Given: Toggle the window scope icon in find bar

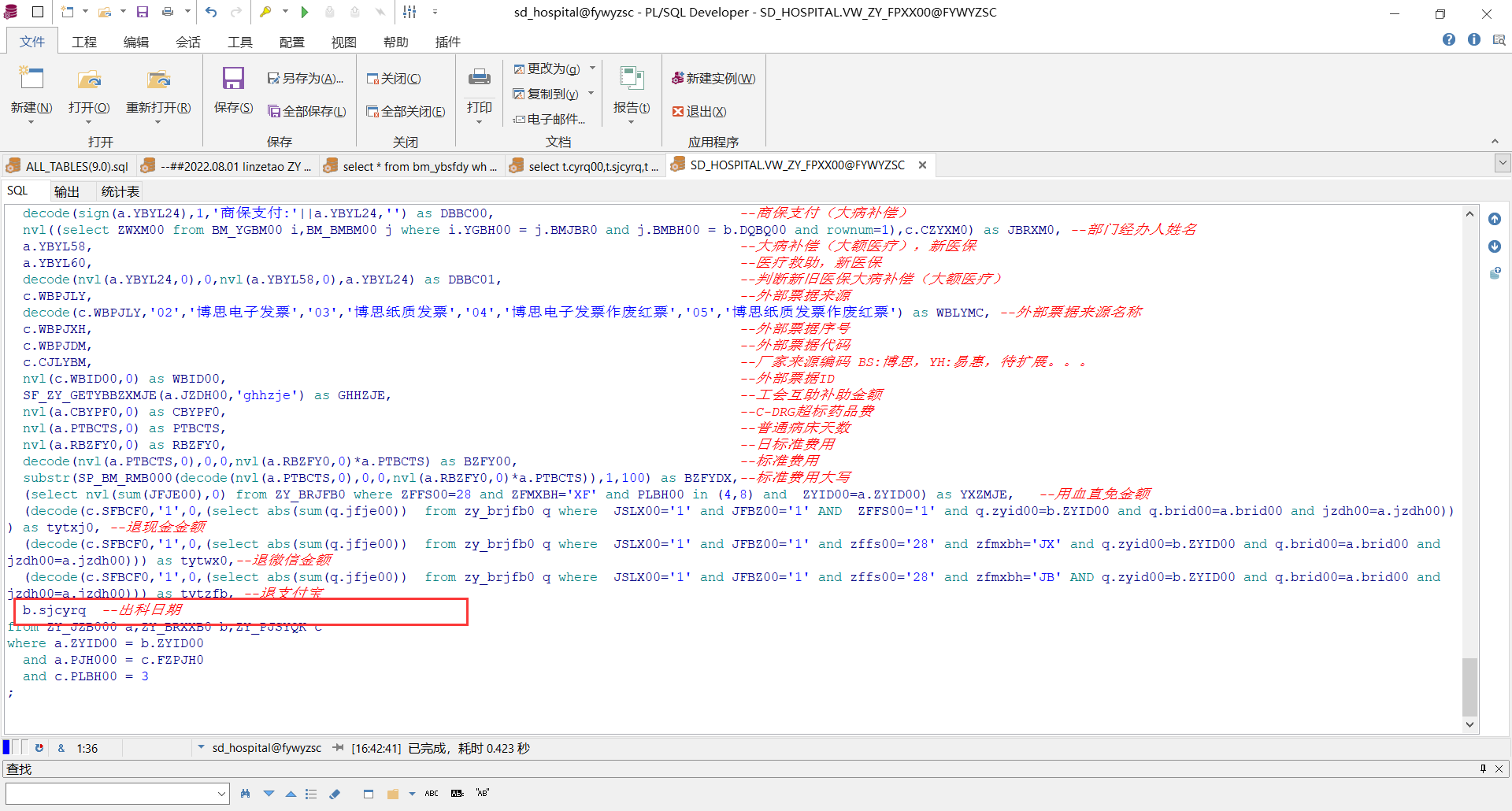Looking at the screenshot, I should point(369,794).
